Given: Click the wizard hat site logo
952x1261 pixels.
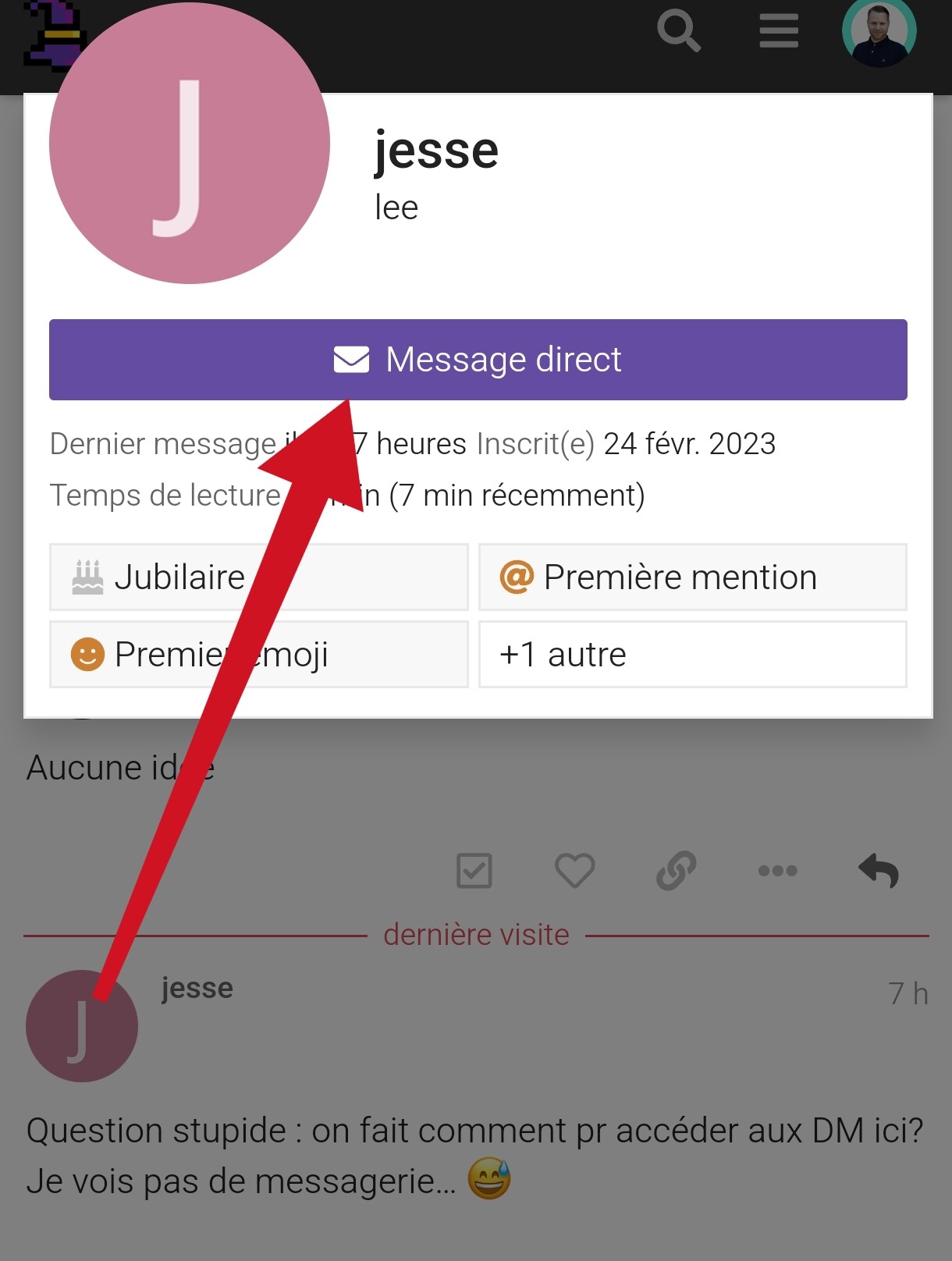Looking at the screenshot, I should [x=52, y=35].
